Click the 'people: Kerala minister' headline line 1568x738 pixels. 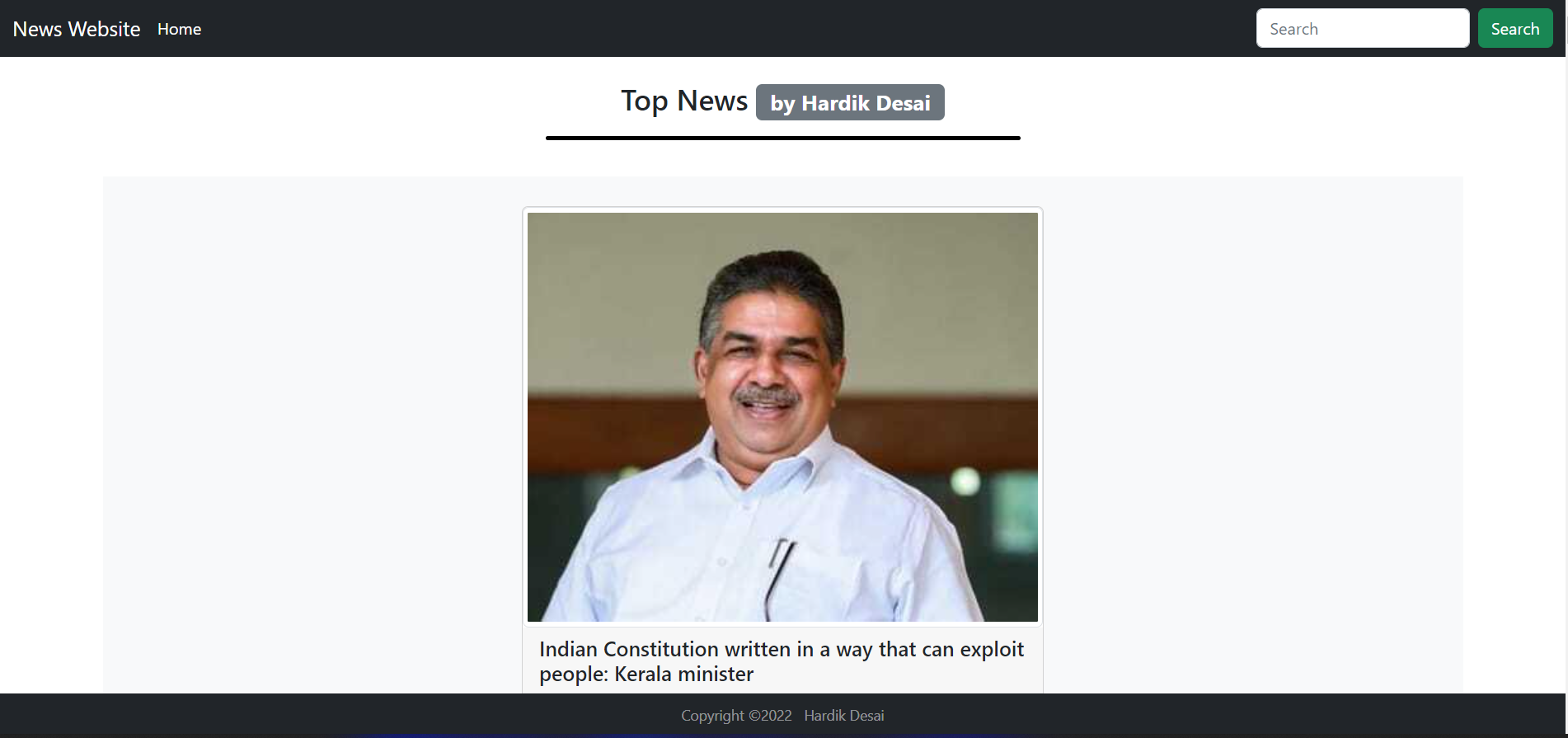tap(646, 675)
